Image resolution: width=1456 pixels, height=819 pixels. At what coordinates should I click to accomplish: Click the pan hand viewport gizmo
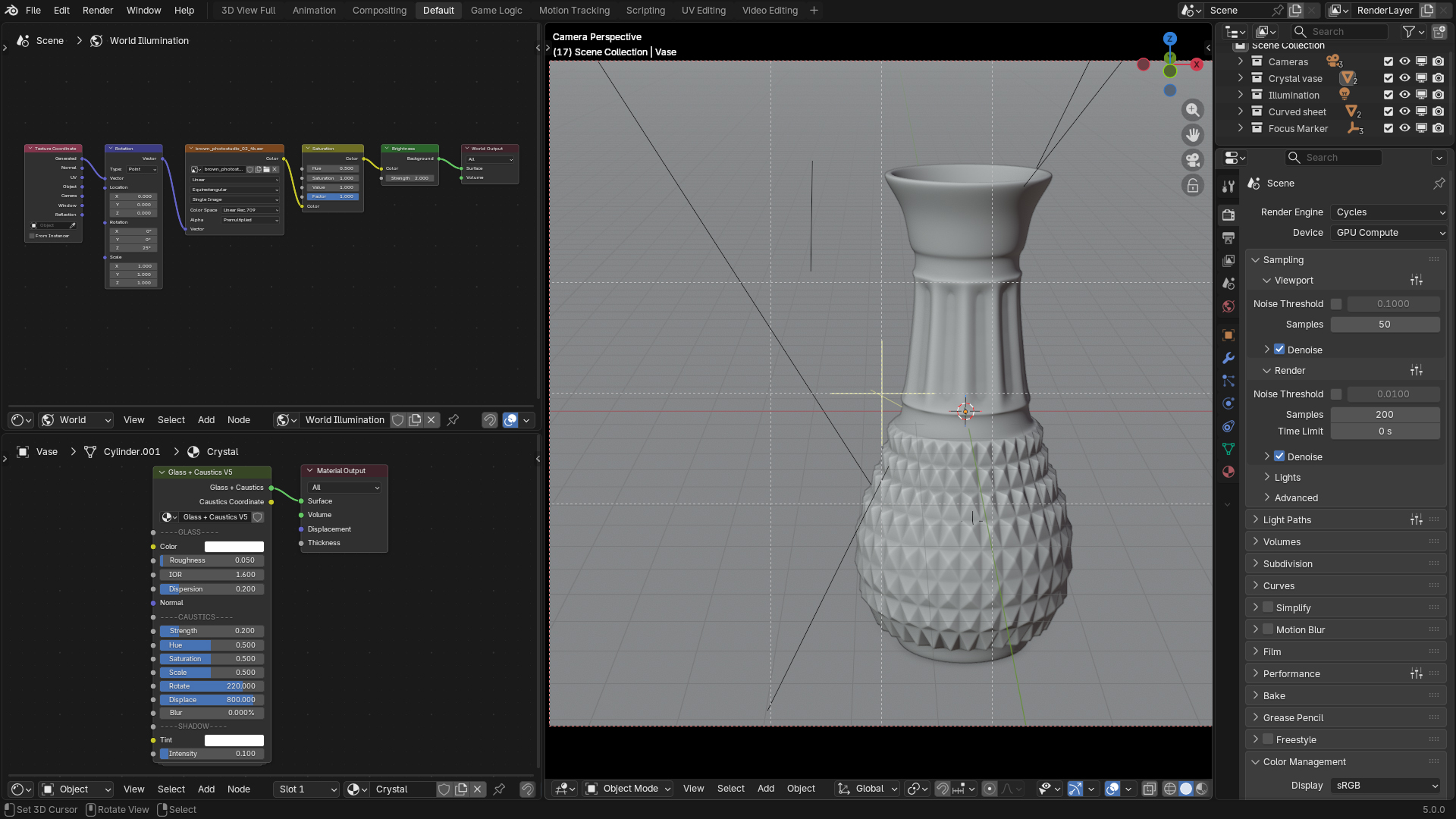point(1193,135)
